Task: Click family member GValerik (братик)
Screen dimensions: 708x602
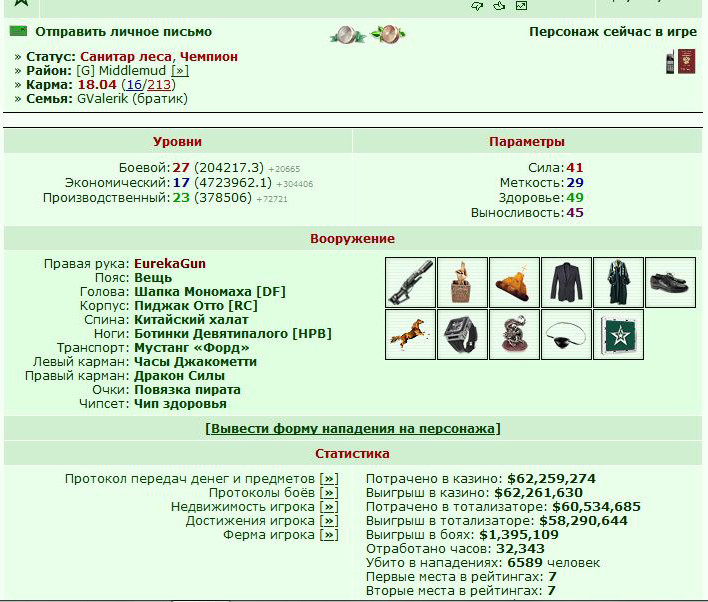Action: (132, 98)
